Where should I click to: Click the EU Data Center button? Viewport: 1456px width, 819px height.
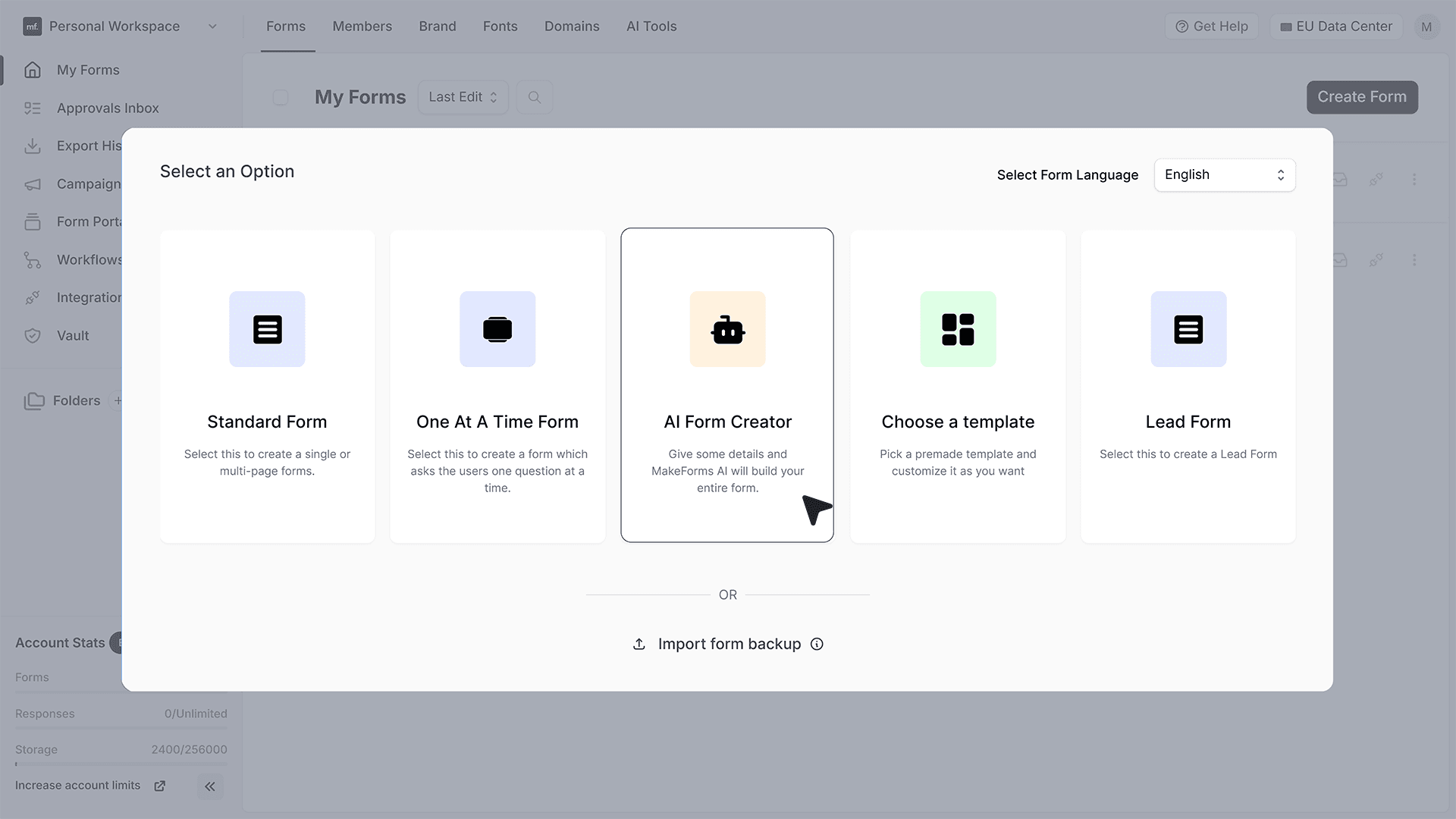click(x=1336, y=27)
